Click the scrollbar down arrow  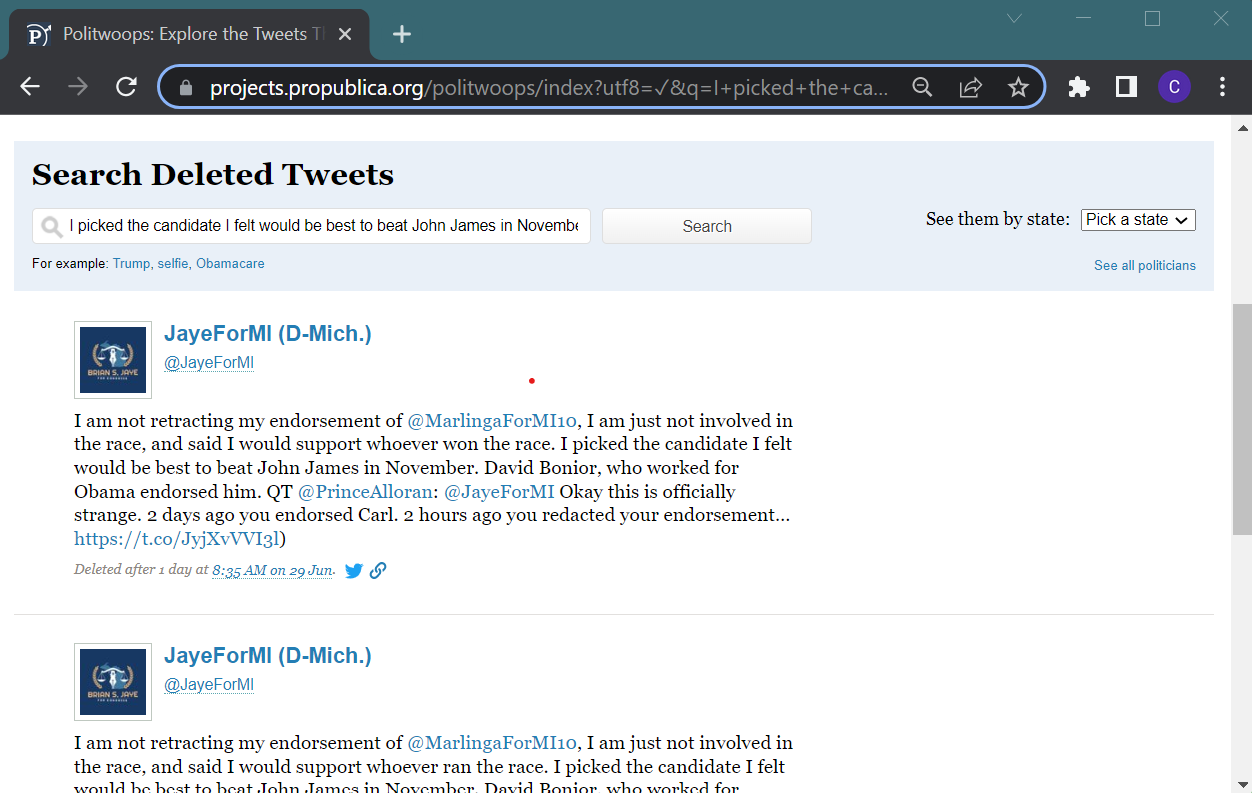click(1242, 783)
